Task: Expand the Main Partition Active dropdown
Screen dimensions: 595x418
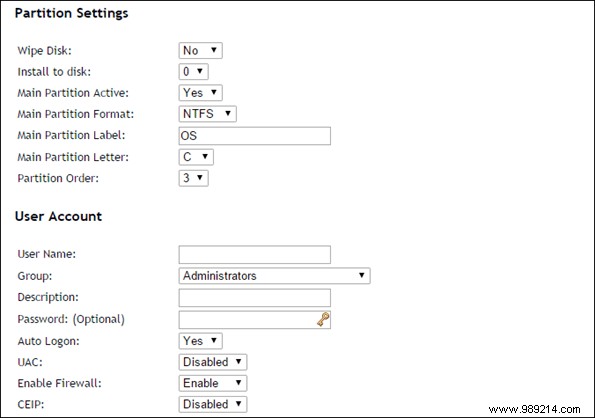Action: point(200,93)
